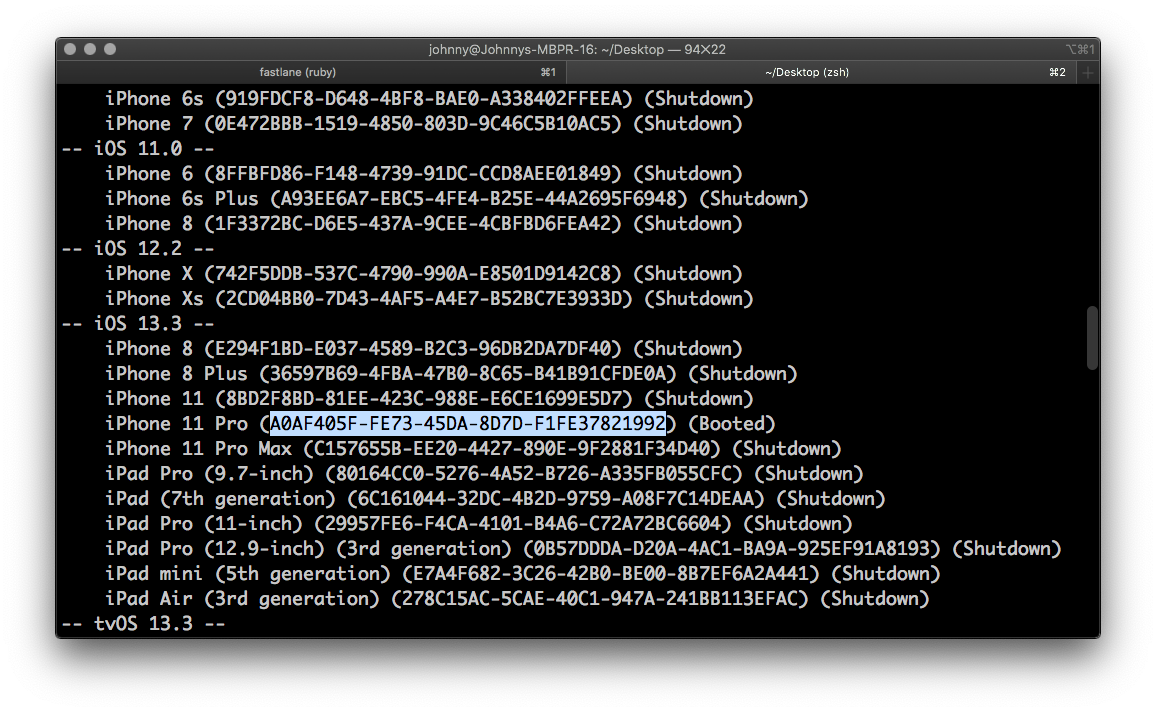Click the iPhone X 742F5DDB line

click(x=423, y=274)
